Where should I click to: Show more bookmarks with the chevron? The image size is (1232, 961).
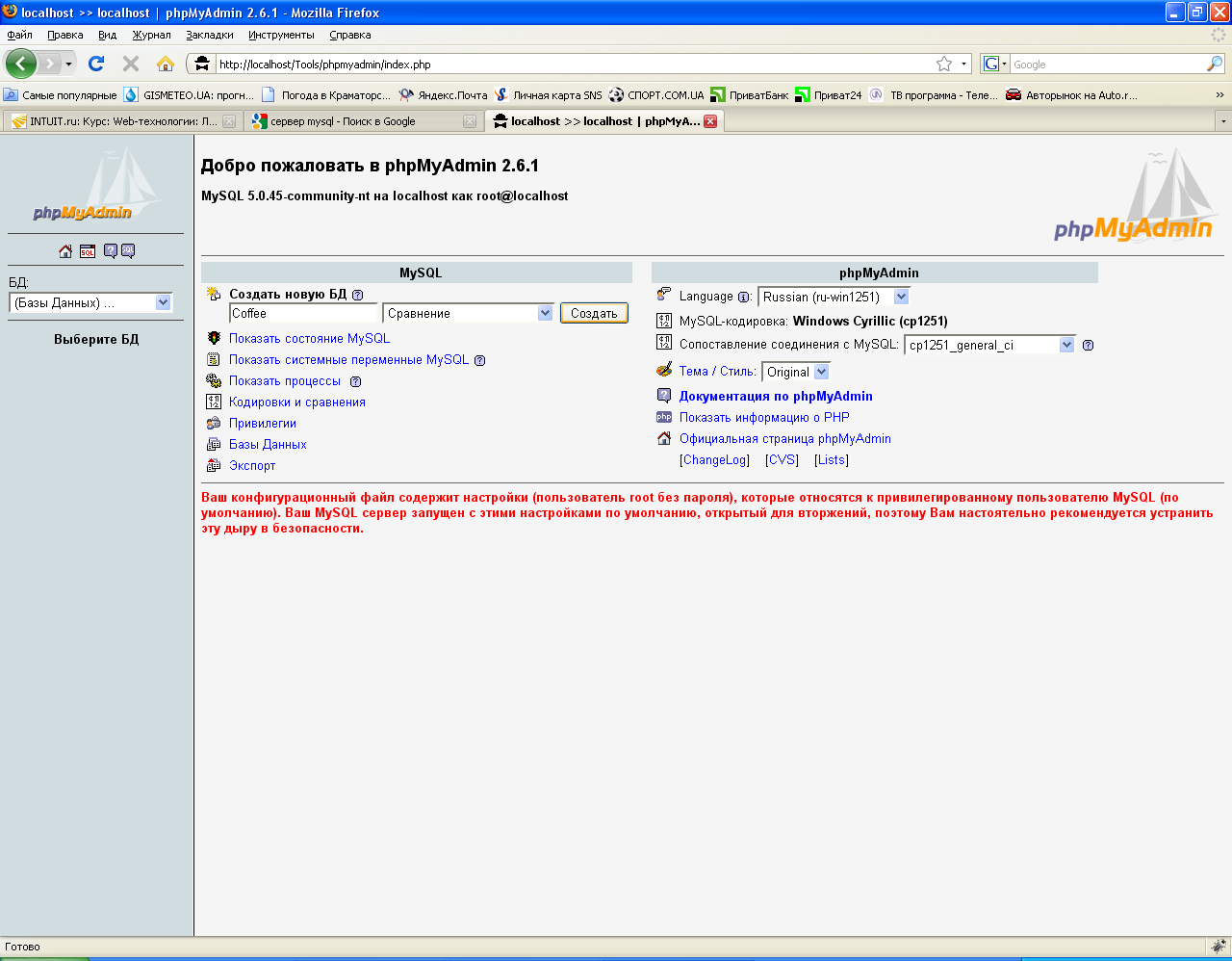(1219, 94)
